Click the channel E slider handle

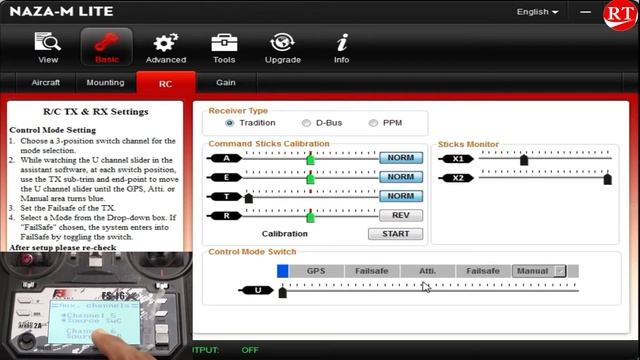point(310,178)
